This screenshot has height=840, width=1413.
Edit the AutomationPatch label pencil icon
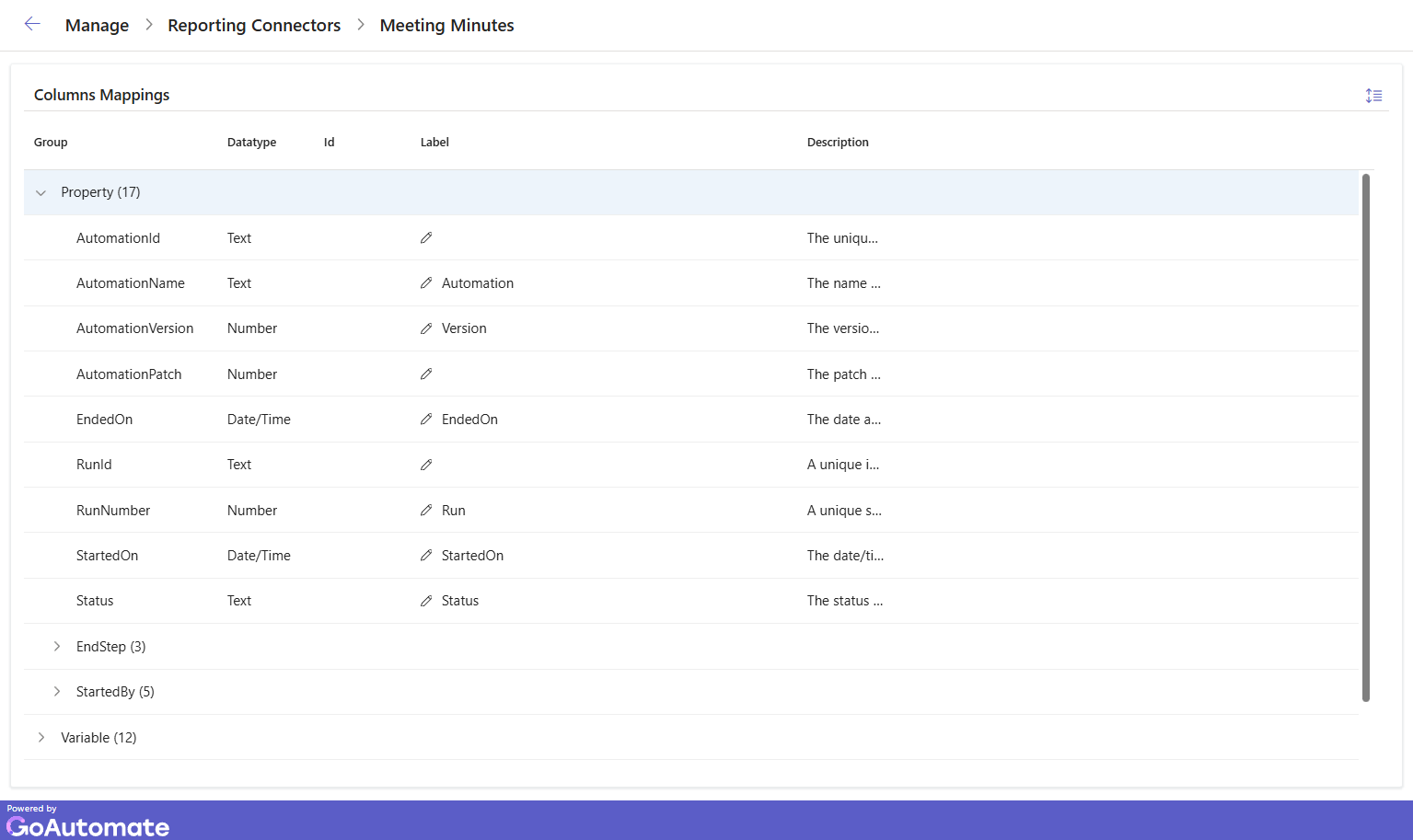tap(426, 374)
